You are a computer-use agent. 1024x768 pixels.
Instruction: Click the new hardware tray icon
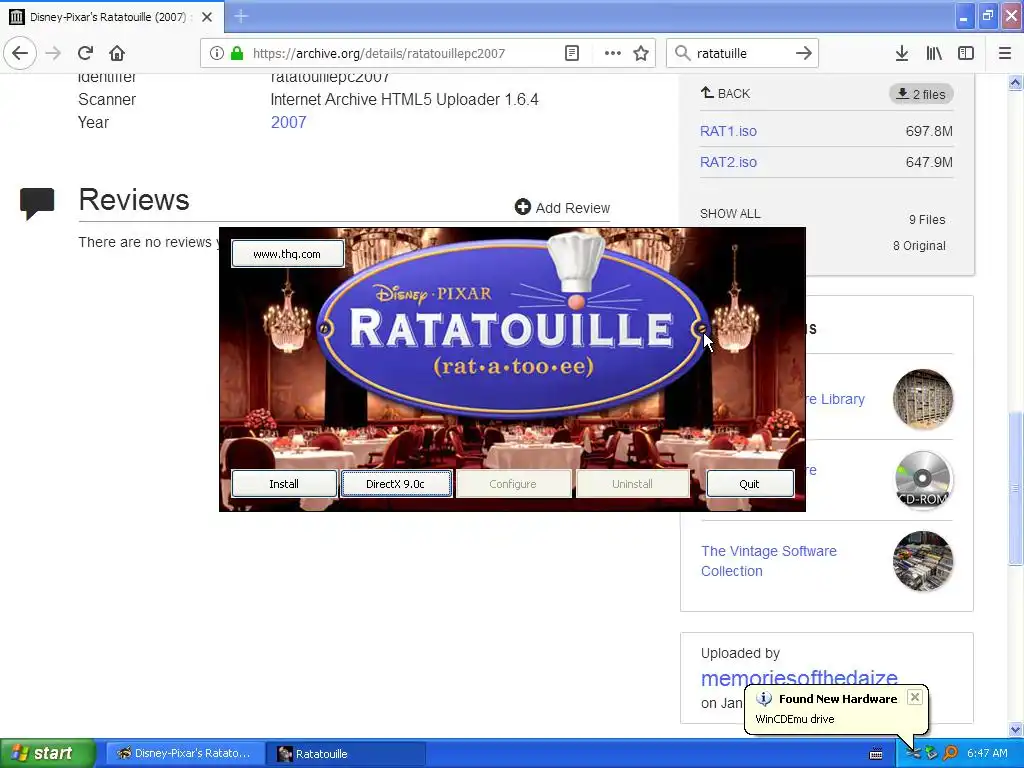pyautogui.click(x=913, y=753)
